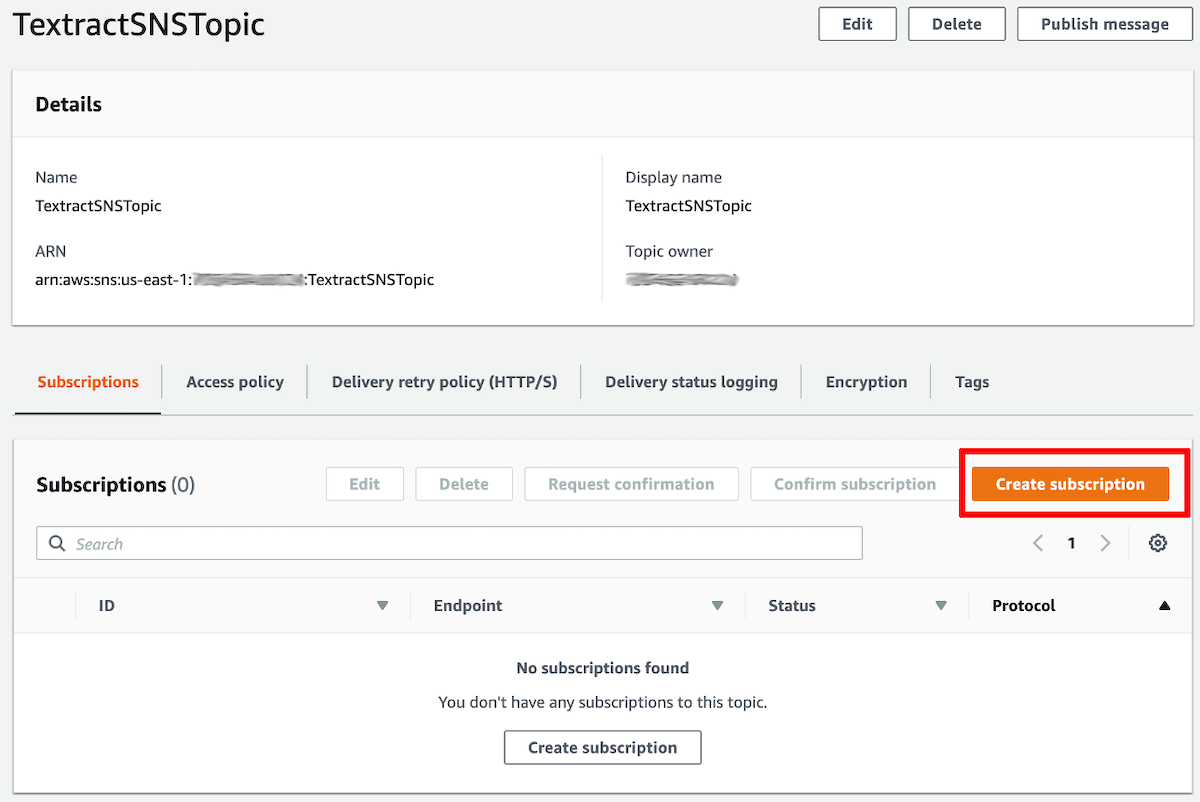Viewport: 1200px width, 802px height.
Task: Click the orange Create subscription button
Action: pyautogui.click(x=1070, y=484)
